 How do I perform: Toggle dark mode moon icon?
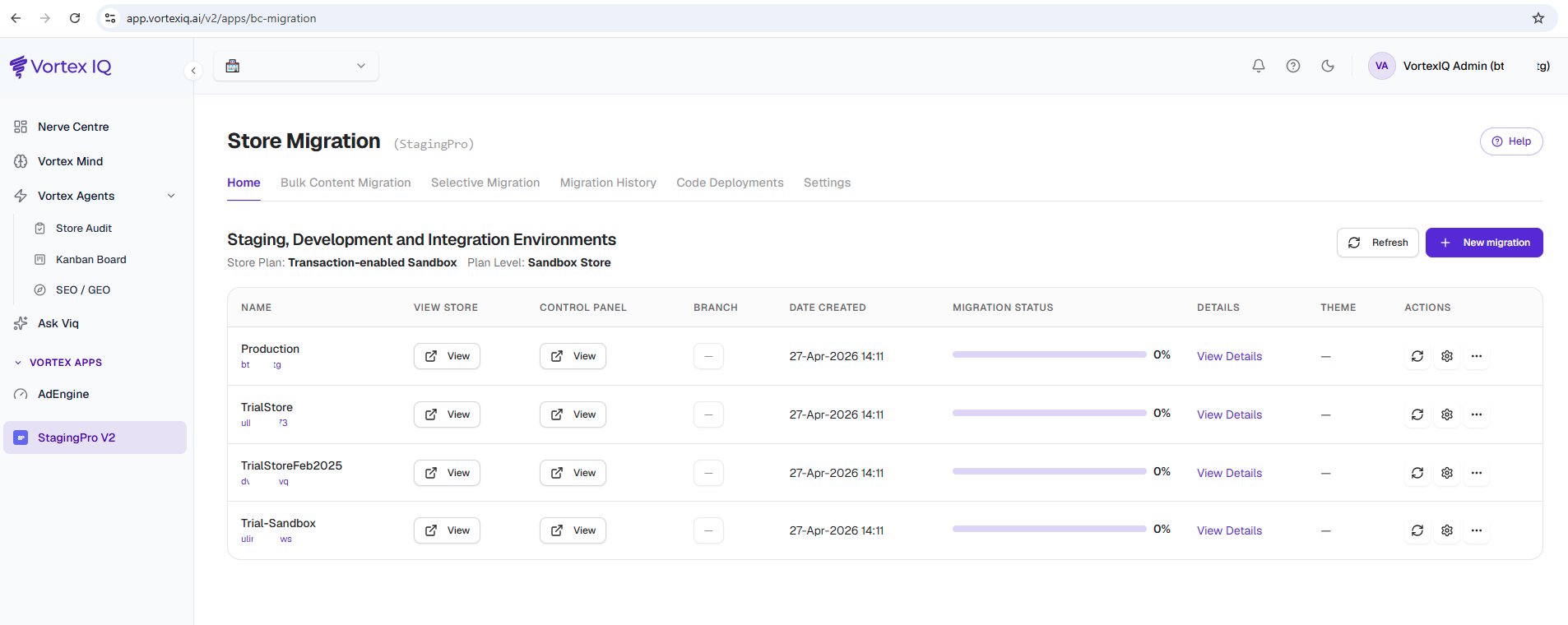tap(1328, 66)
